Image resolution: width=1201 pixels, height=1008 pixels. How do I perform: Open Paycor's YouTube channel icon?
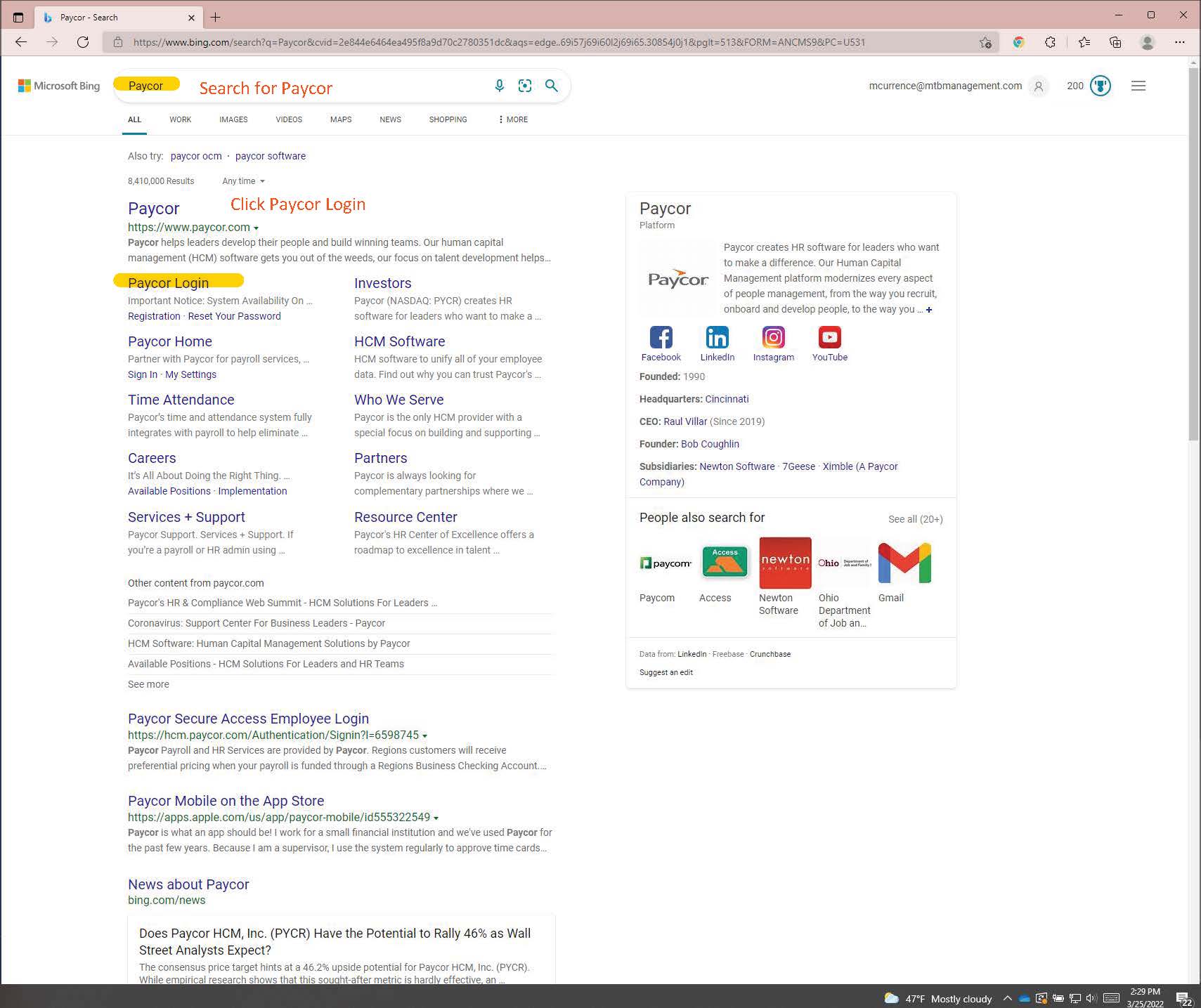829,337
